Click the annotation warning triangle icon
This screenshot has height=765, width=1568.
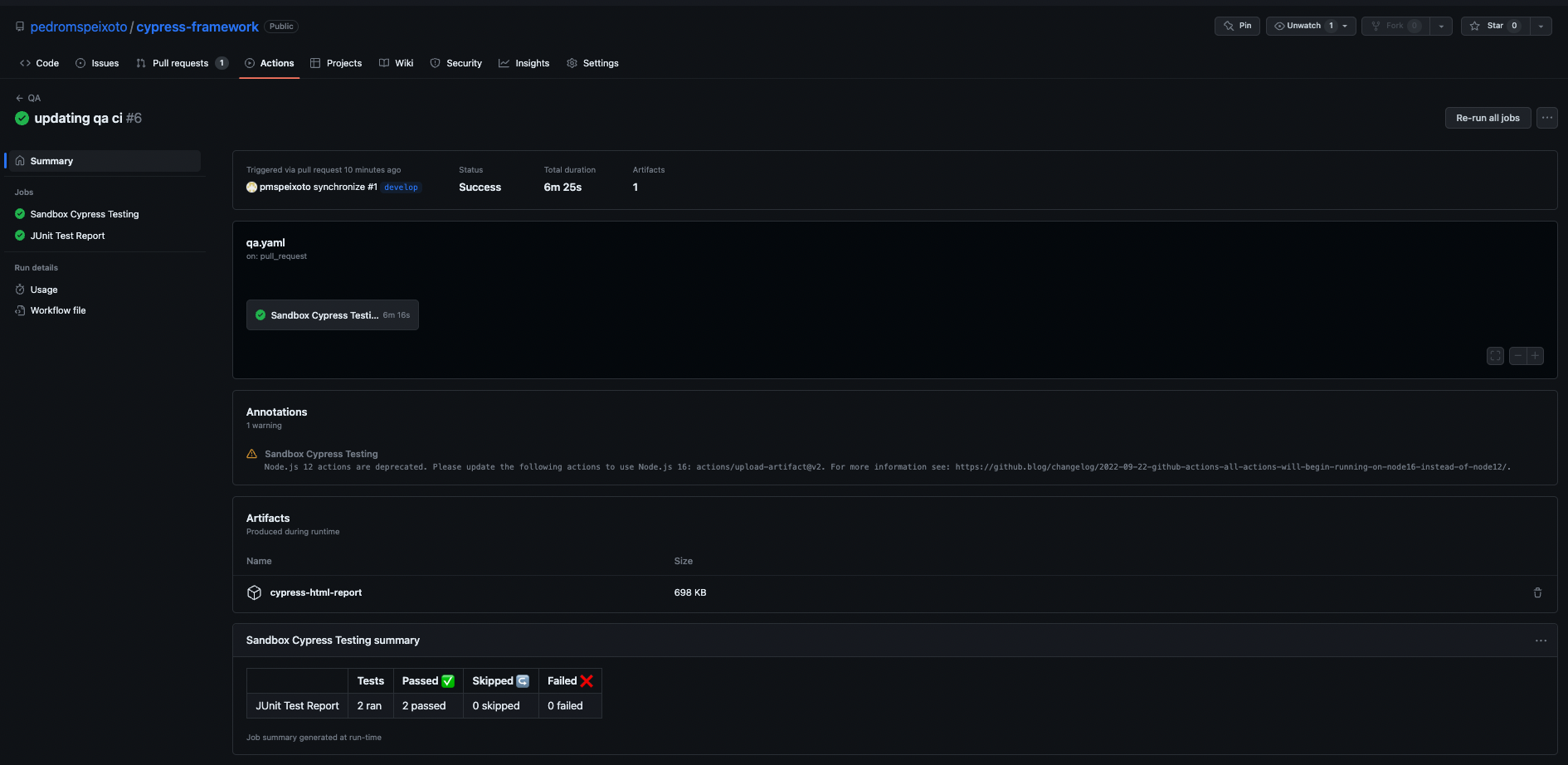(252, 454)
